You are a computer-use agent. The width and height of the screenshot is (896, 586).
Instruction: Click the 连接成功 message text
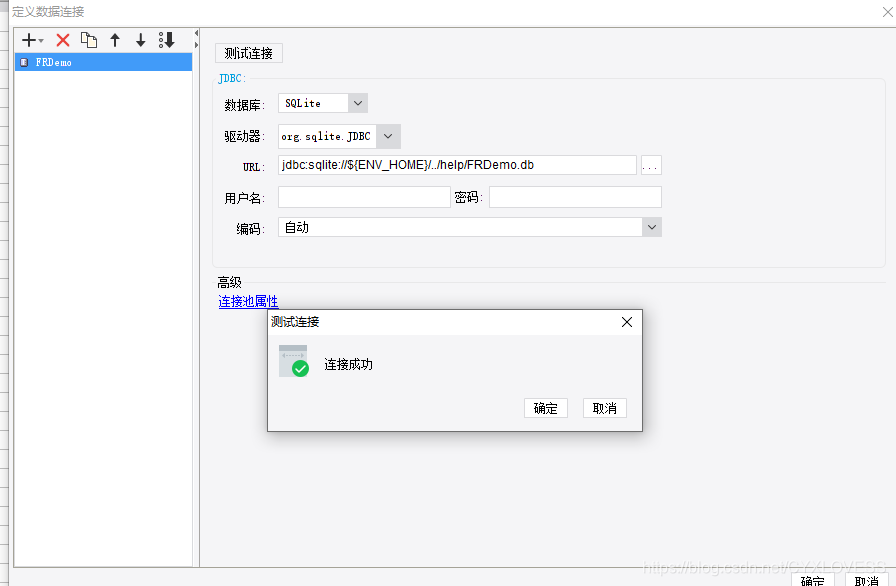pyautogui.click(x=349, y=364)
